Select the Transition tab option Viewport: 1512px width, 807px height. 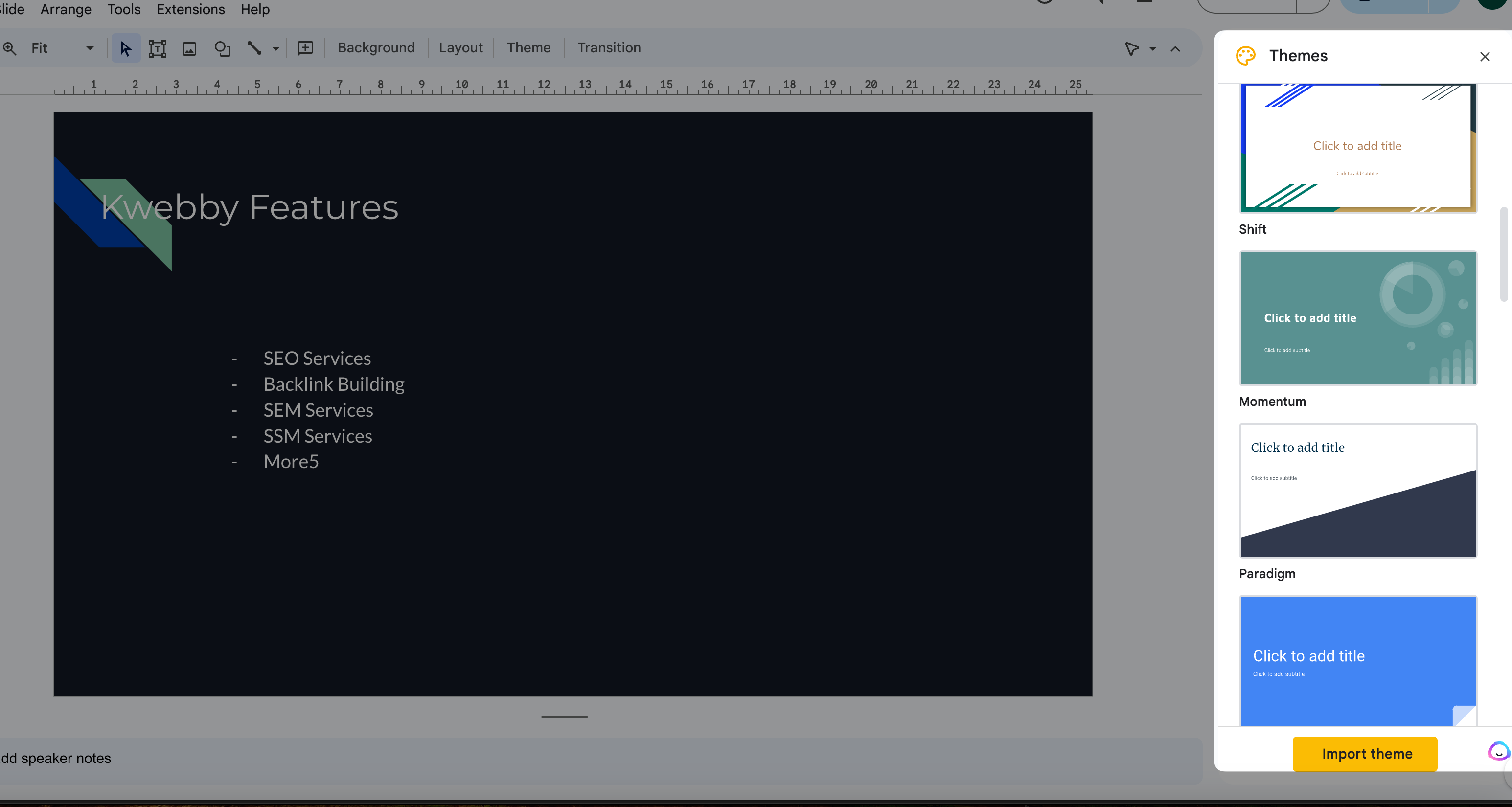(609, 47)
